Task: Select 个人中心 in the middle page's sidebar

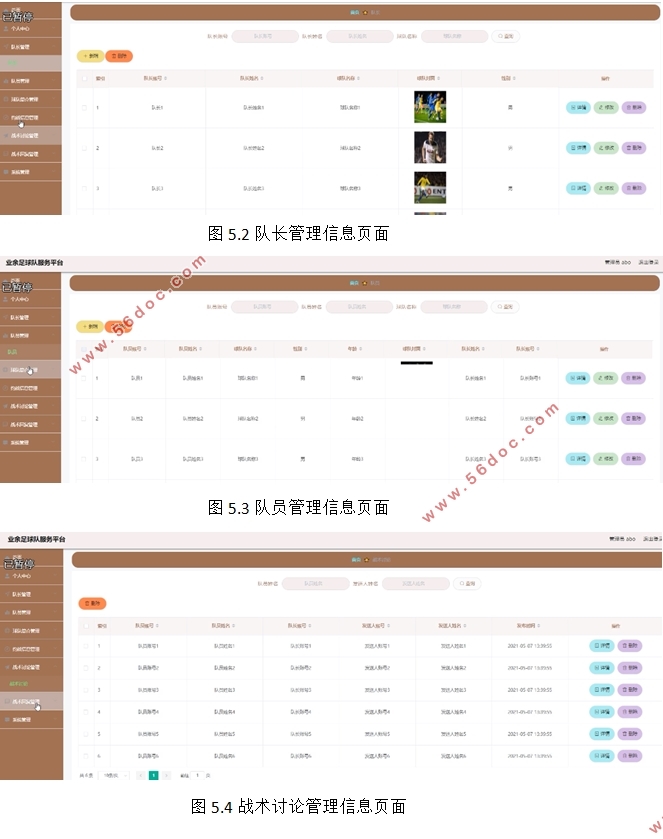Action: [22, 297]
